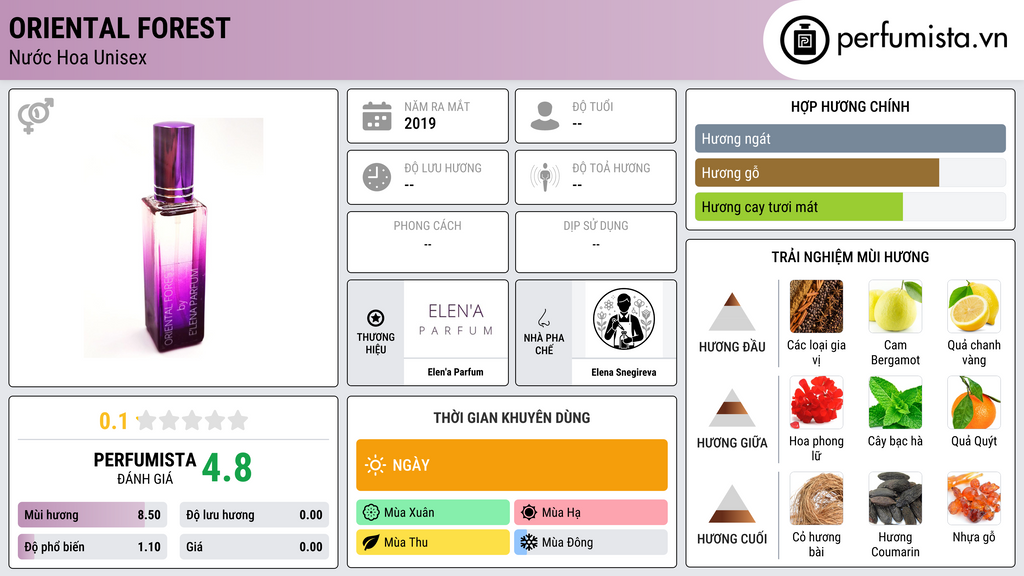Click the person icon beside Độ tuổi

click(x=545, y=116)
